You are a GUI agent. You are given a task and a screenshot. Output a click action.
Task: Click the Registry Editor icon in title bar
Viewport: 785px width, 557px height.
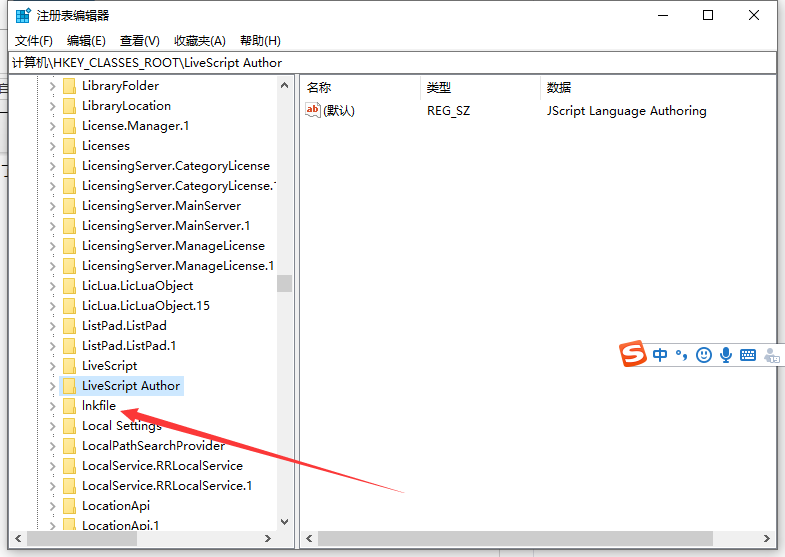23,15
